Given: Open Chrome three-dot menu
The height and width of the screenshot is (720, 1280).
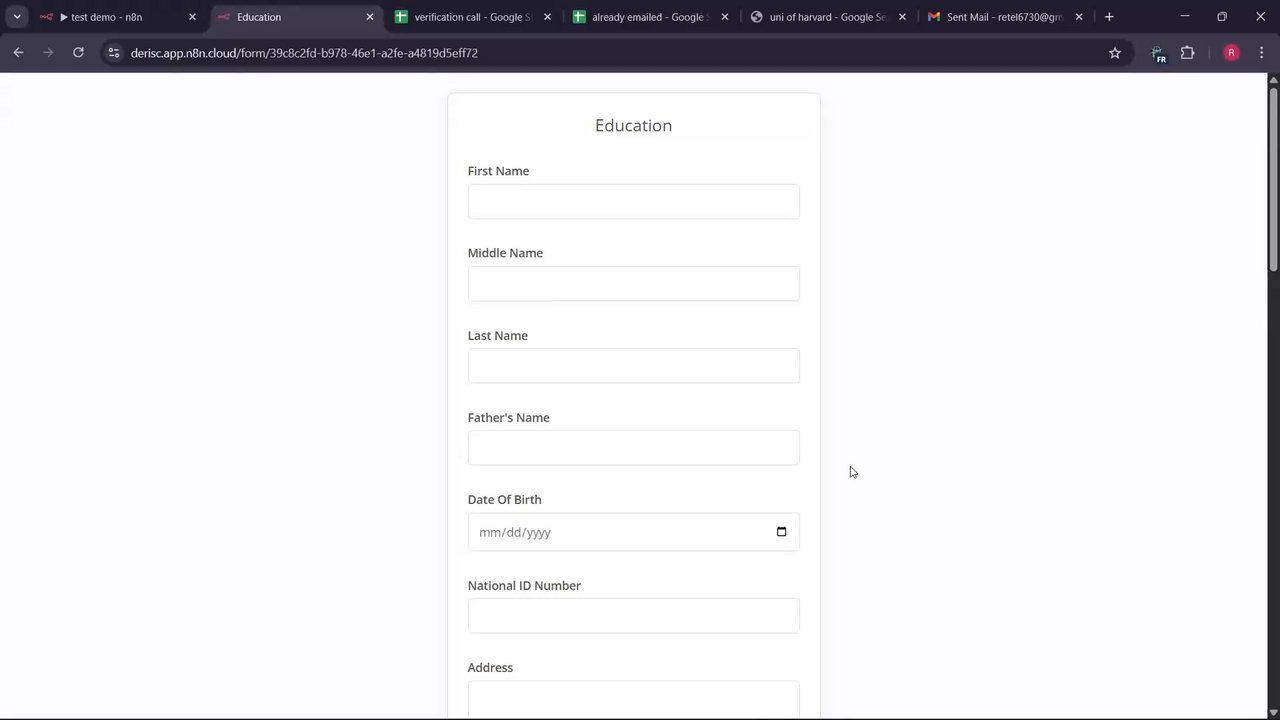Looking at the screenshot, I should (1261, 53).
